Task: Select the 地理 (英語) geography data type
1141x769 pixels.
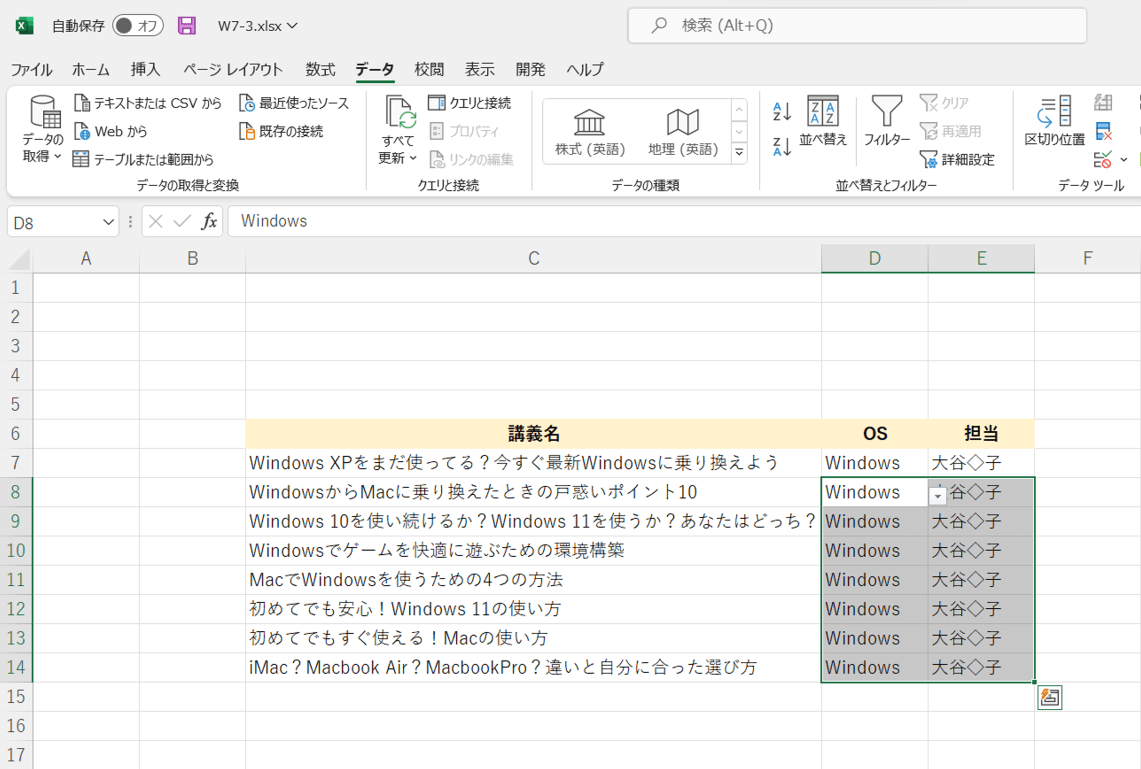Action: pos(683,132)
